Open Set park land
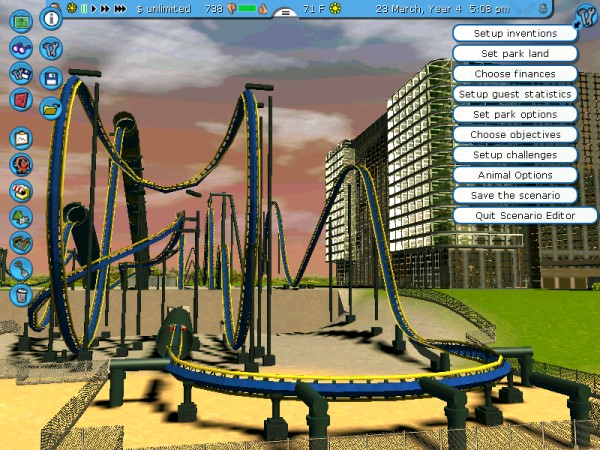600x450 pixels. (515, 54)
